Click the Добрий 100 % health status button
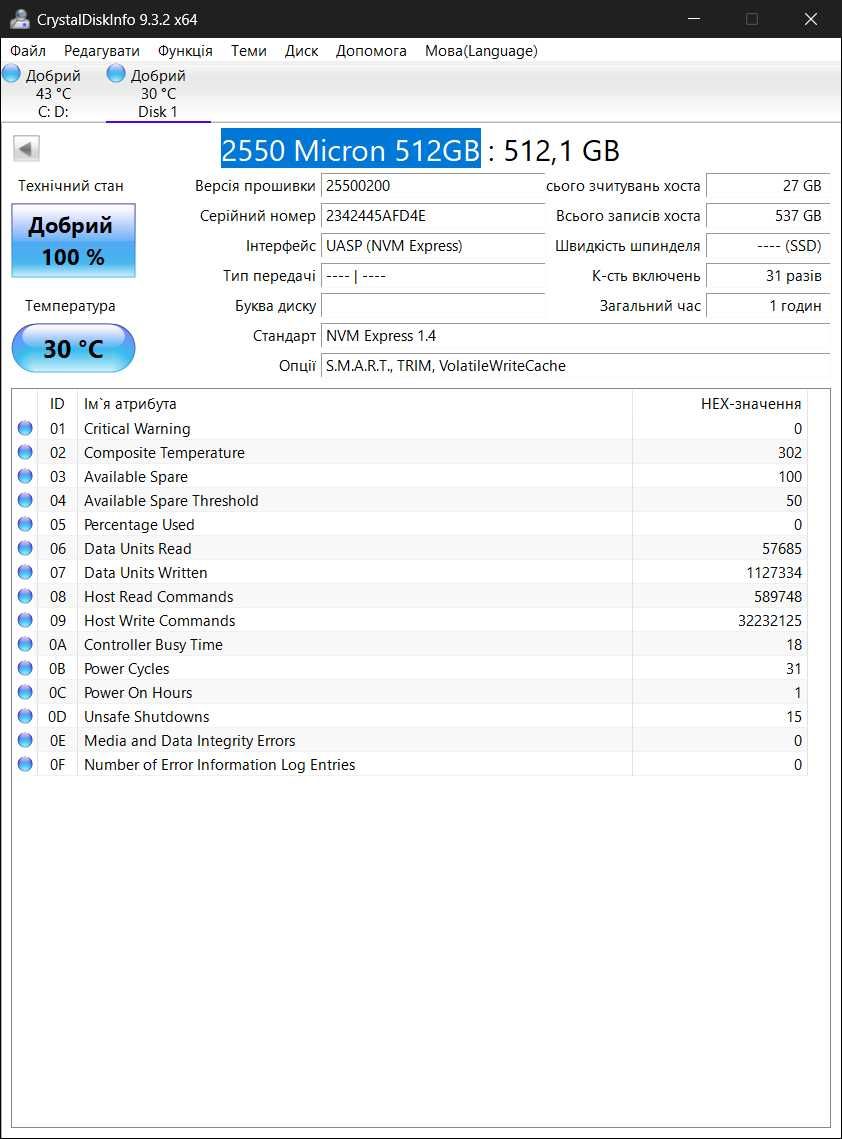842x1139 pixels. click(73, 240)
